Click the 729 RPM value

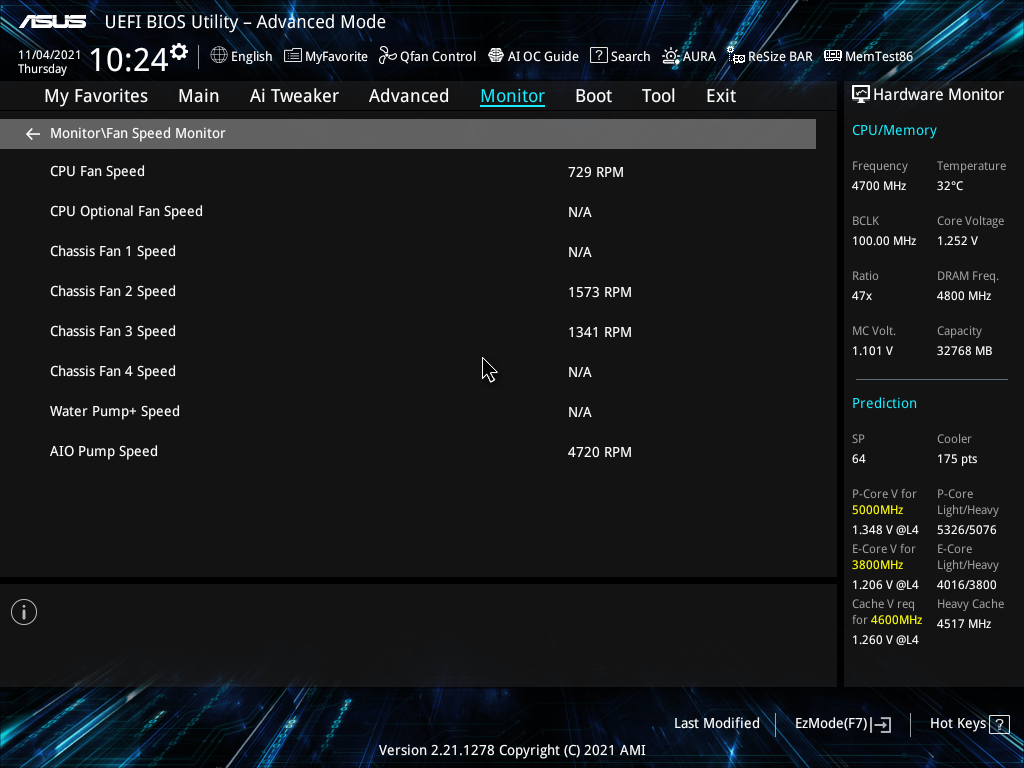pos(596,172)
